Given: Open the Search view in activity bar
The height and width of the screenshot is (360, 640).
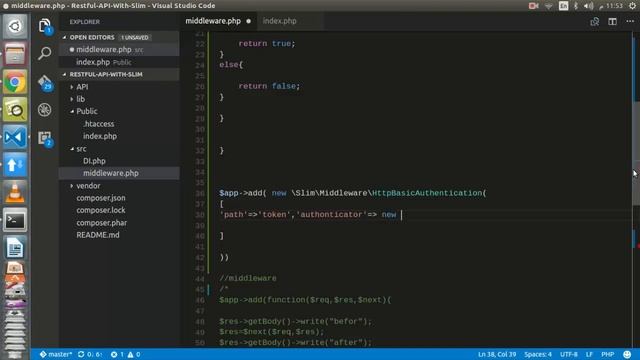Looking at the screenshot, I should [x=44, y=53].
